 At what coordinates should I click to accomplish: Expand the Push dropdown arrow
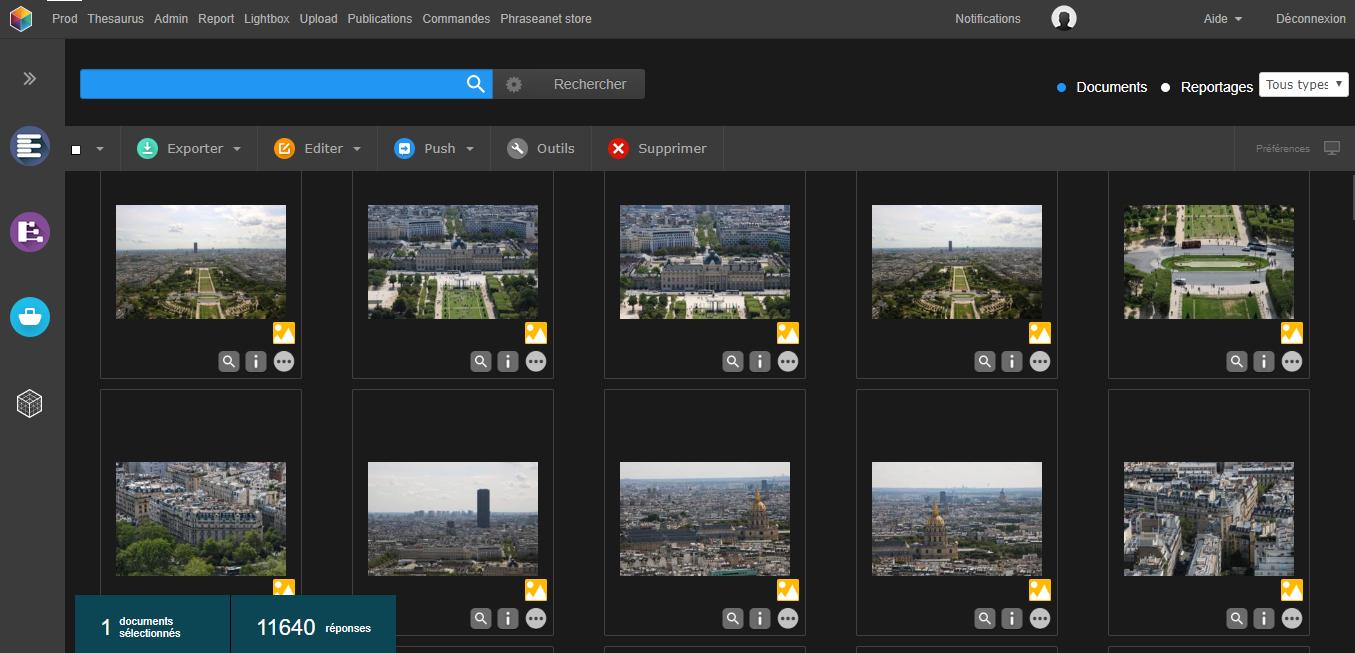469,149
